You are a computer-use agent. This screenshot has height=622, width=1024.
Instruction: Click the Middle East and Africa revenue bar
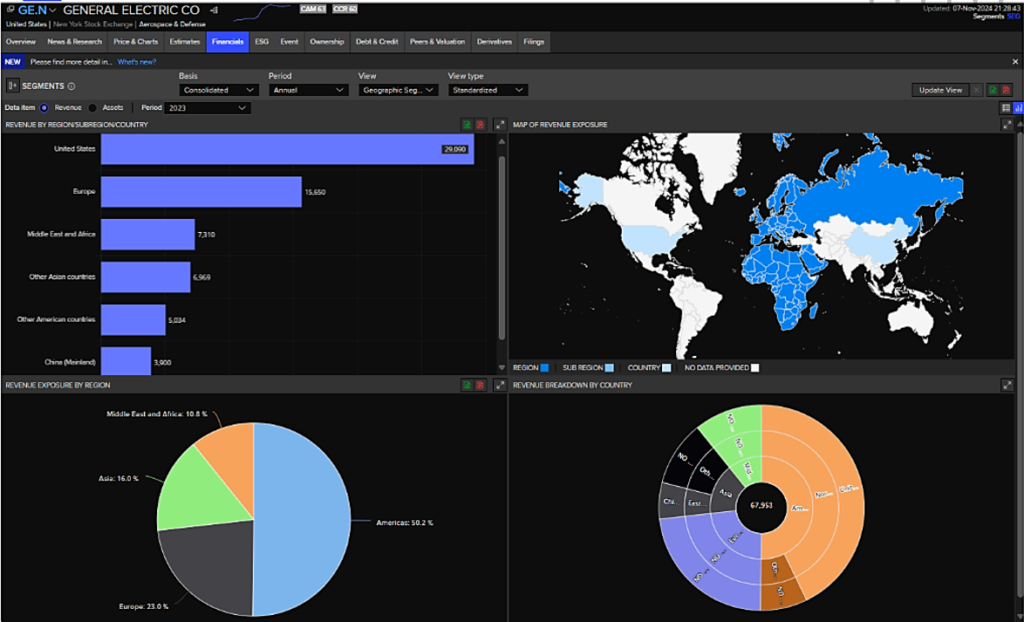(x=148, y=234)
